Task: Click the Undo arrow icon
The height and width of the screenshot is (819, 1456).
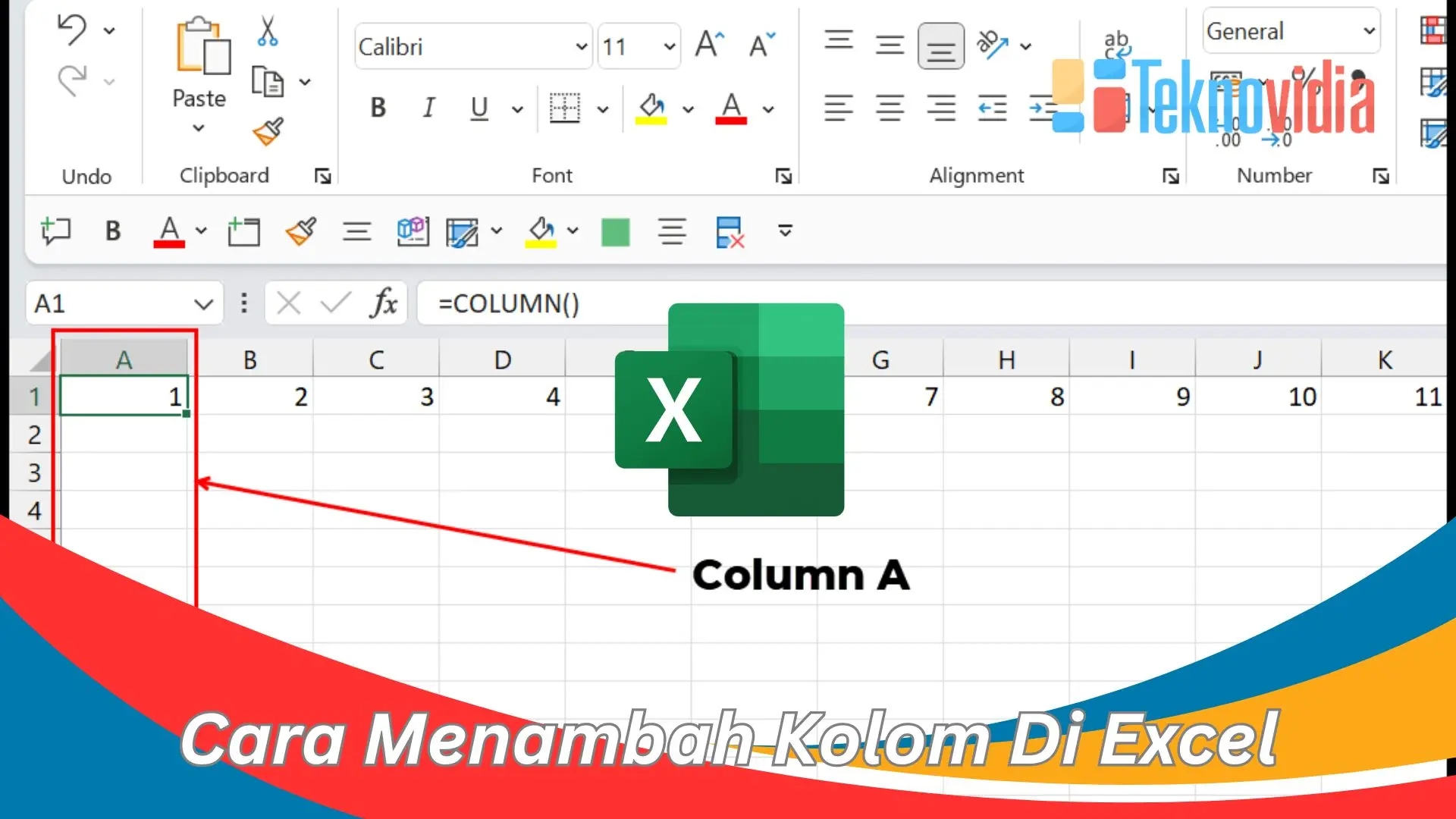Action: coord(72,29)
